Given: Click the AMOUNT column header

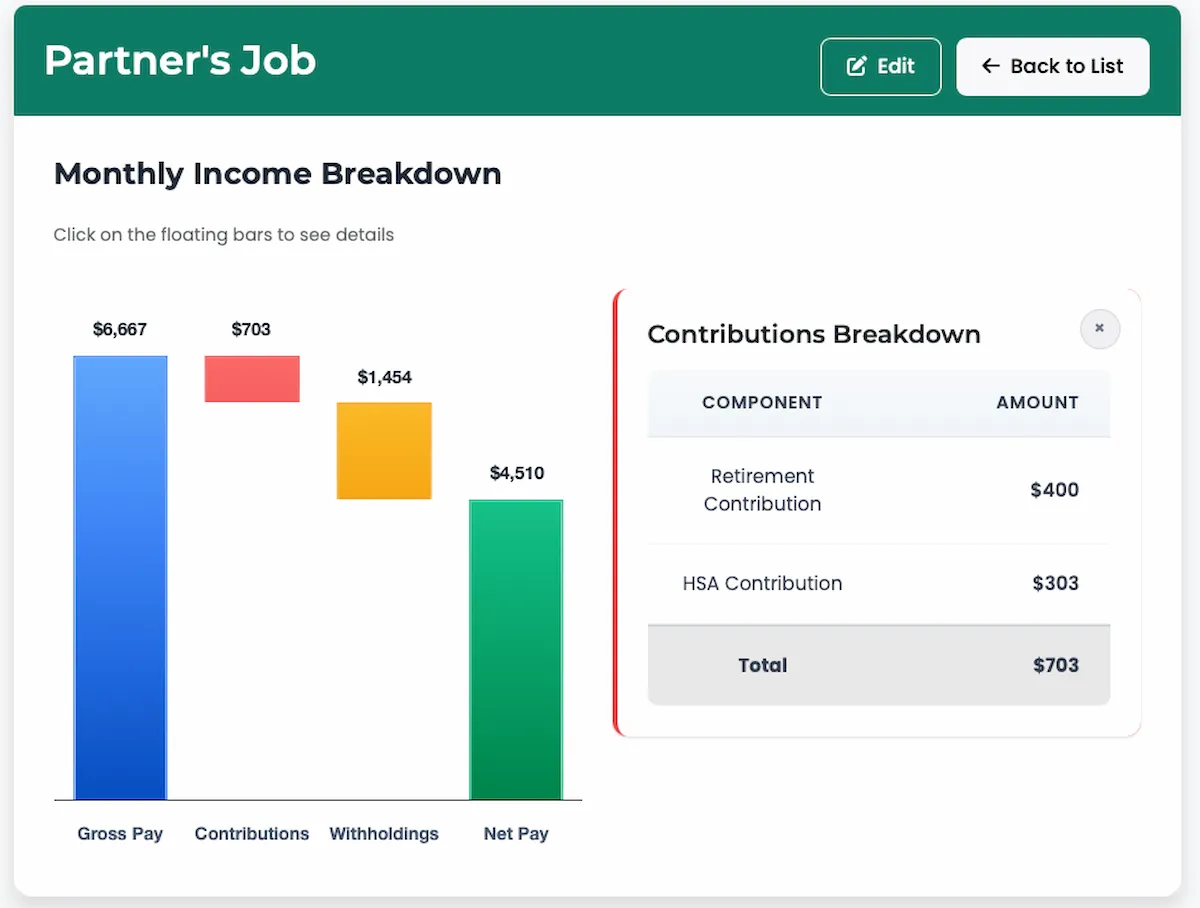Looking at the screenshot, I should click(x=1037, y=403).
